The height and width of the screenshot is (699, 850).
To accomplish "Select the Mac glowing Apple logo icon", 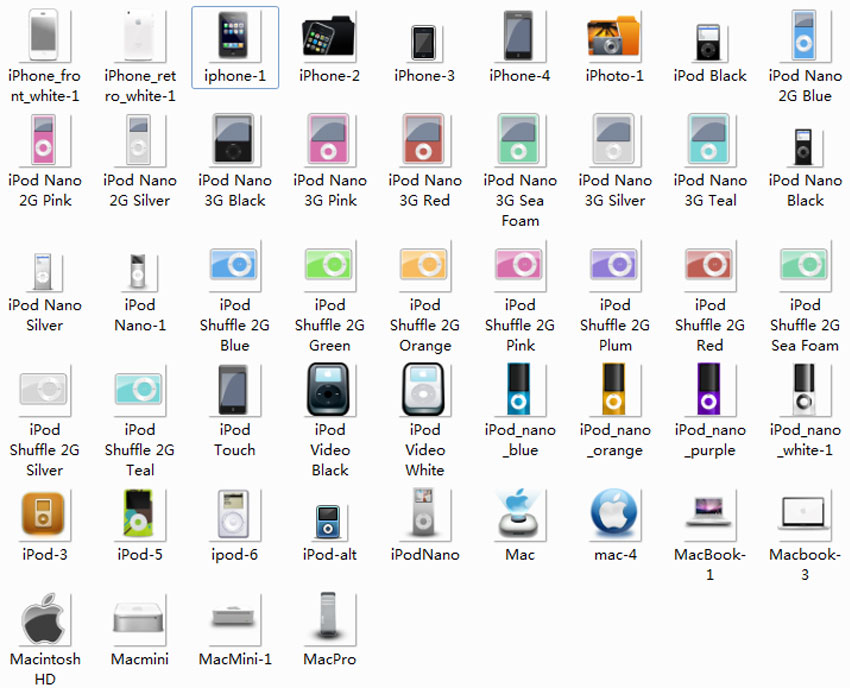I will click(x=519, y=513).
